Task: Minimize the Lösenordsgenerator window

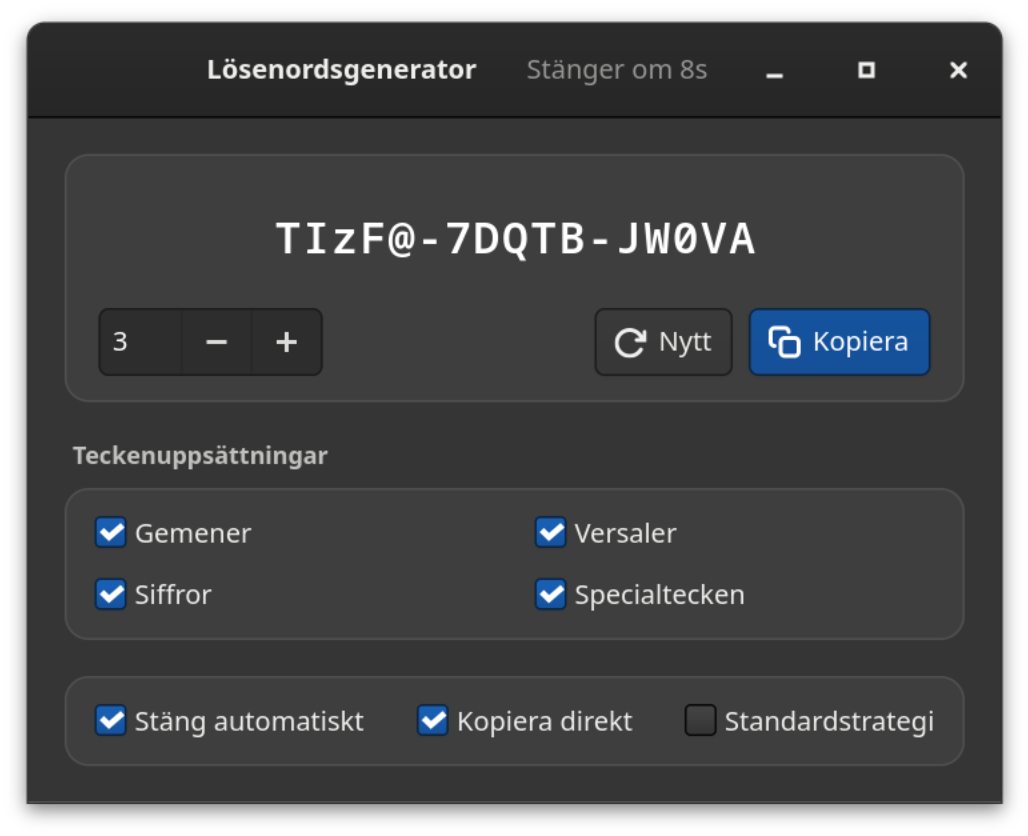Action: pyautogui.click(x=775, y=70)
